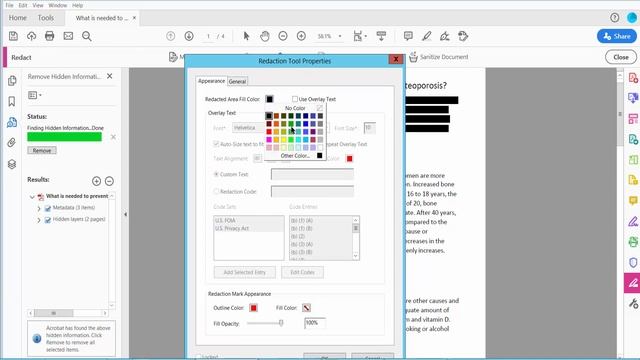Choose the hand pan tool
Viewport: 640px width, 360px height.
point(265,36)
